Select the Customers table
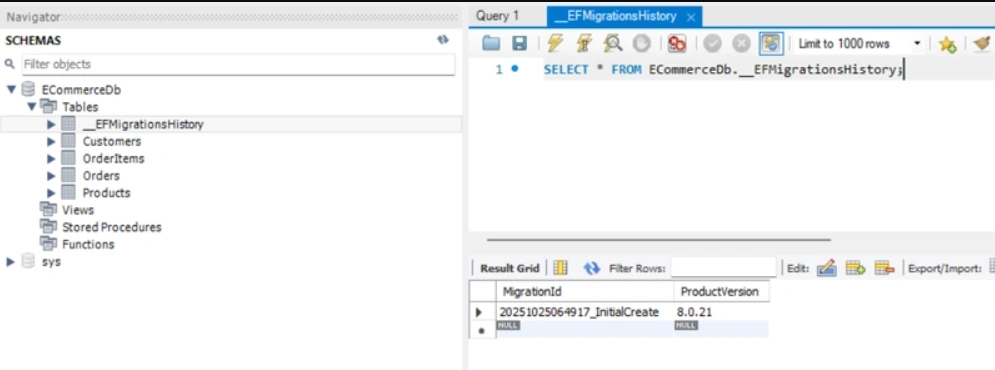Viewport: 995px width, 370px height. (112, 142)
